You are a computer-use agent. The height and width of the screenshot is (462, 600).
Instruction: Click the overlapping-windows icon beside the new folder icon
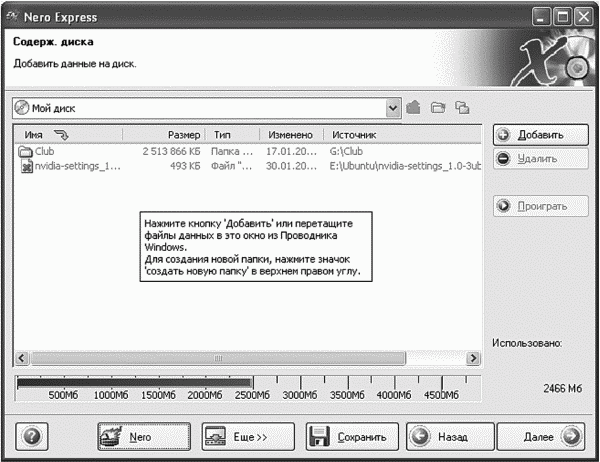pyautogui.click(x=462, y=108)
